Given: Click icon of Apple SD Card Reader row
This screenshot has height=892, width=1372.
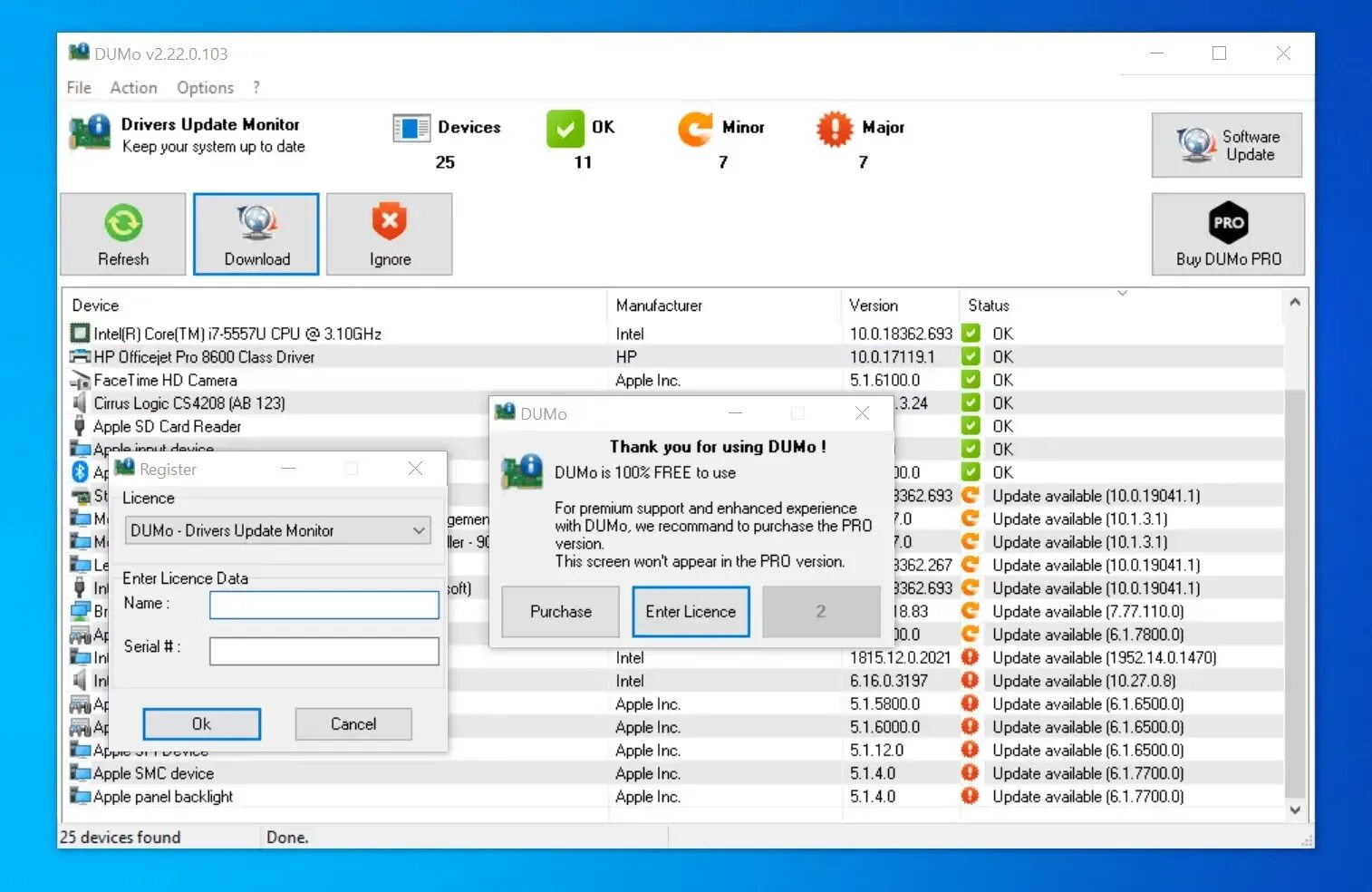Looking at the screenshot, I should point(80,426).
